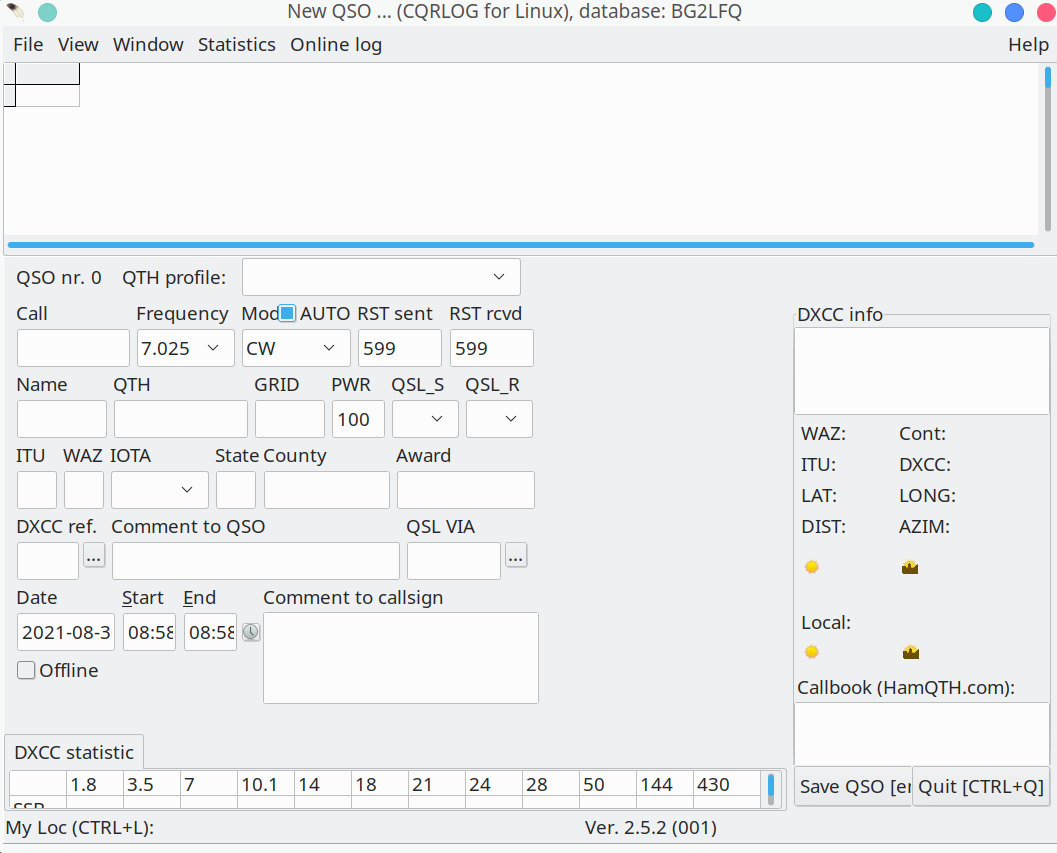1057x853 pixels.
Task: Click the blue horizontal scrollbar under the log grid
Action: pyautogui.click(x=520, y=245)
